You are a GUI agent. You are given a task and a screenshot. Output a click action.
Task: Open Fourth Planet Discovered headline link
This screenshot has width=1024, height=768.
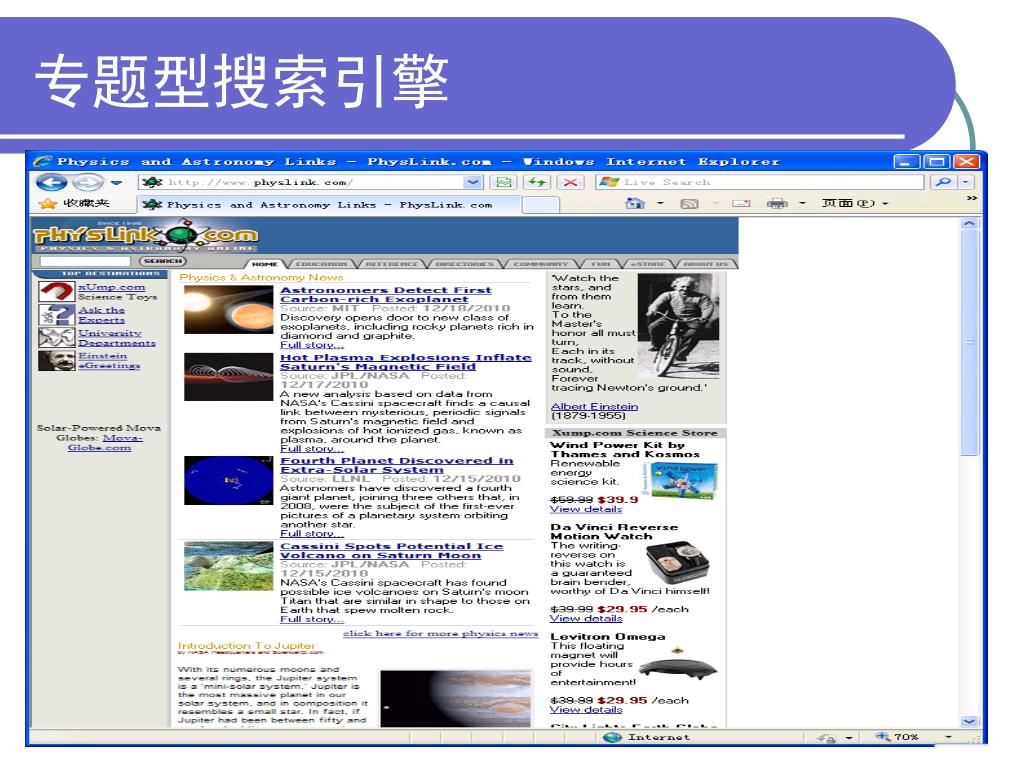pos(396,465)
